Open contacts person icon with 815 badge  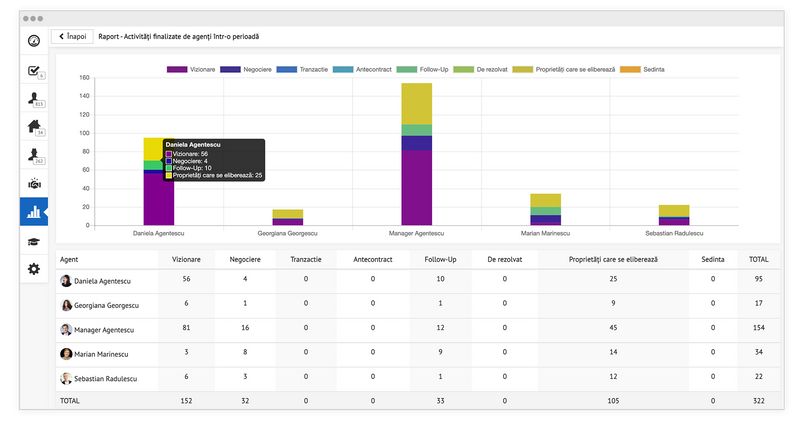click(x=34, y=98)
